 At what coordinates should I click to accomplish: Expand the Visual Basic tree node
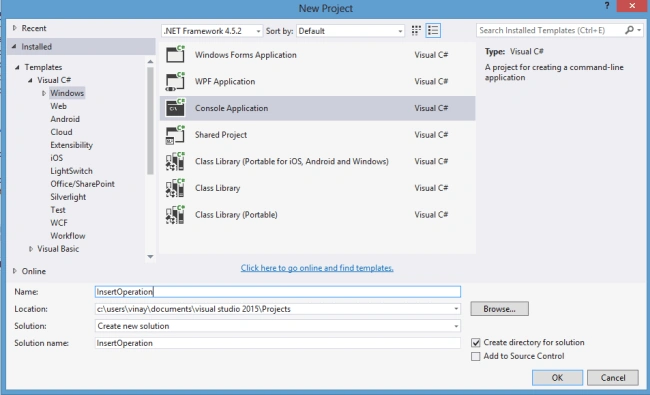pyautogui.click(x=31, y=249)
